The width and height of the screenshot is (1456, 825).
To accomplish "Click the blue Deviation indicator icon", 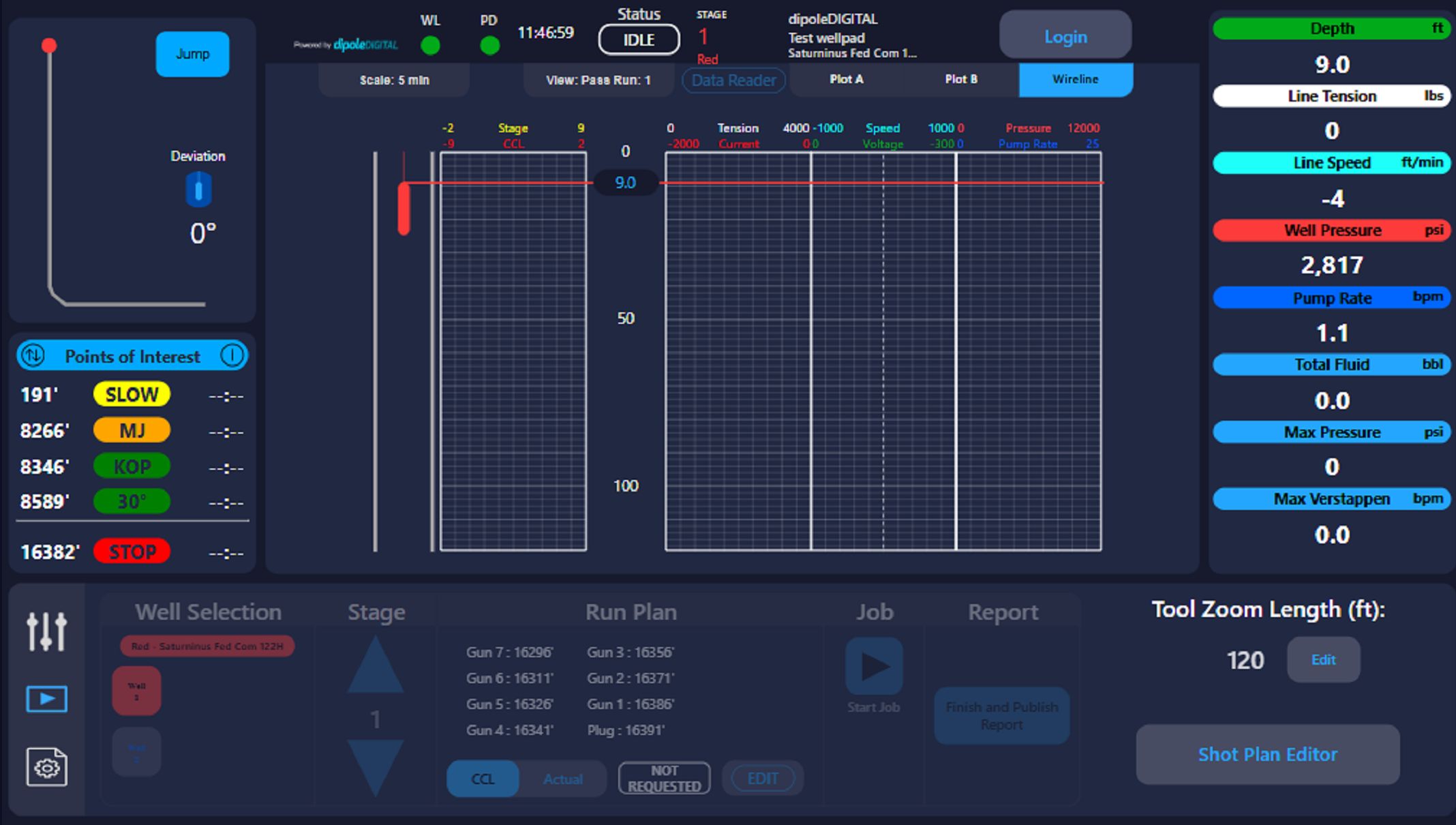I will tap(198, 190).
